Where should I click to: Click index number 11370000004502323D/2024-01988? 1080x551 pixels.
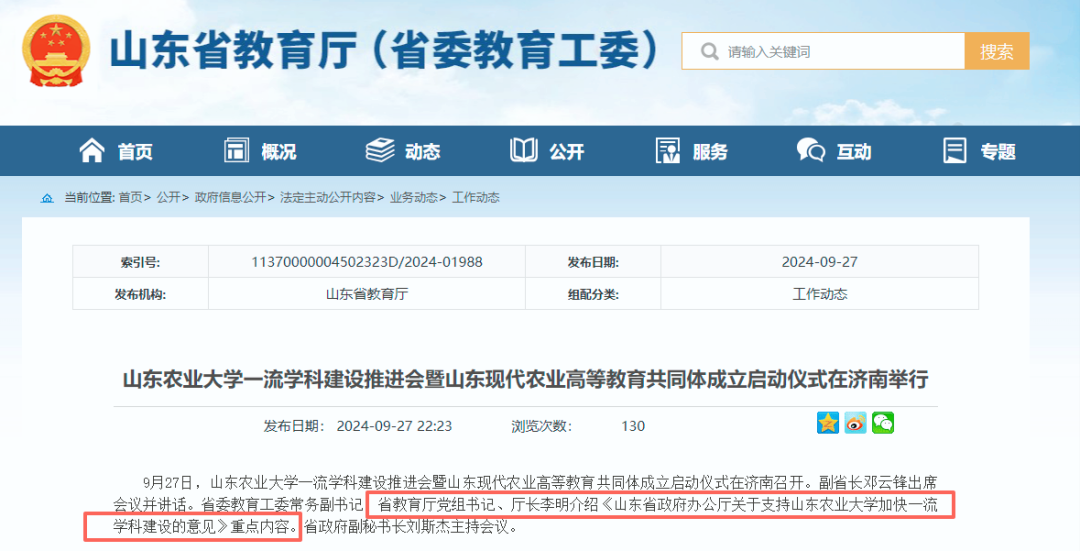coord(366,262)
